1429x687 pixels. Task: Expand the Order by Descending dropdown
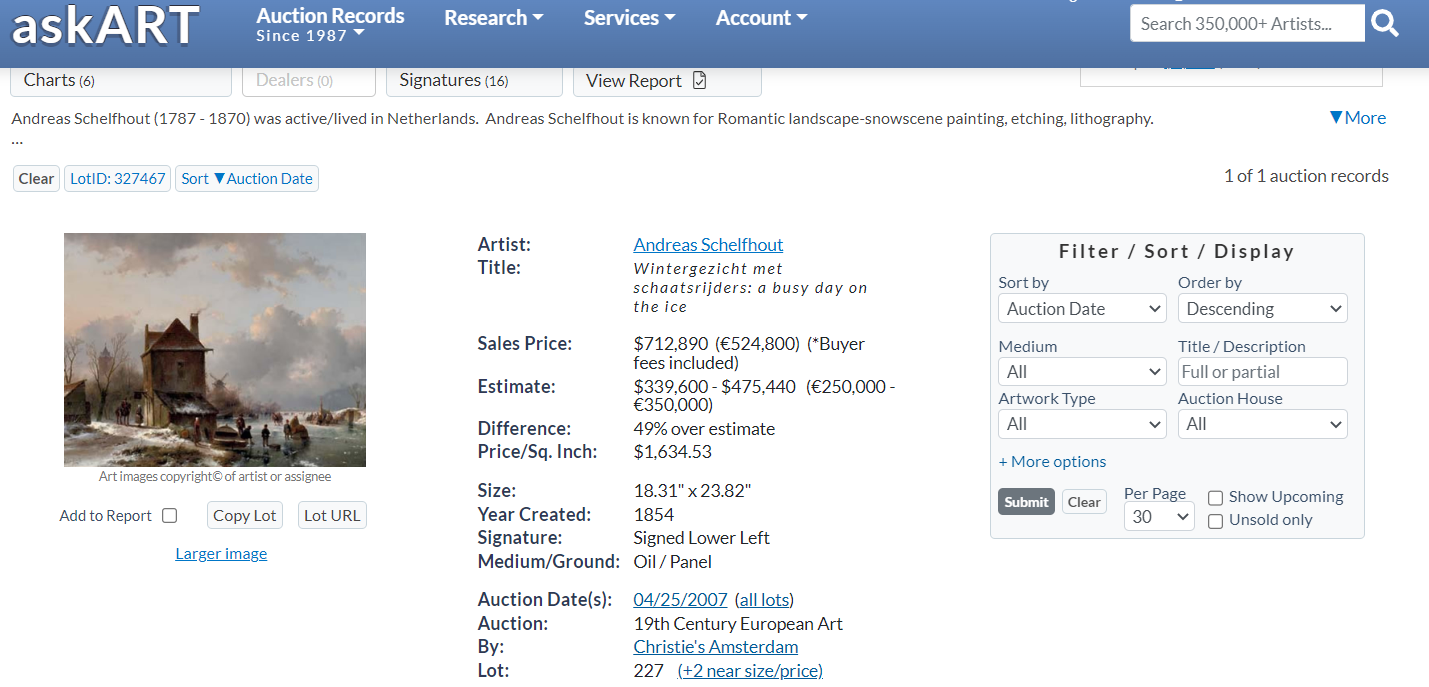click(1262, 309)
